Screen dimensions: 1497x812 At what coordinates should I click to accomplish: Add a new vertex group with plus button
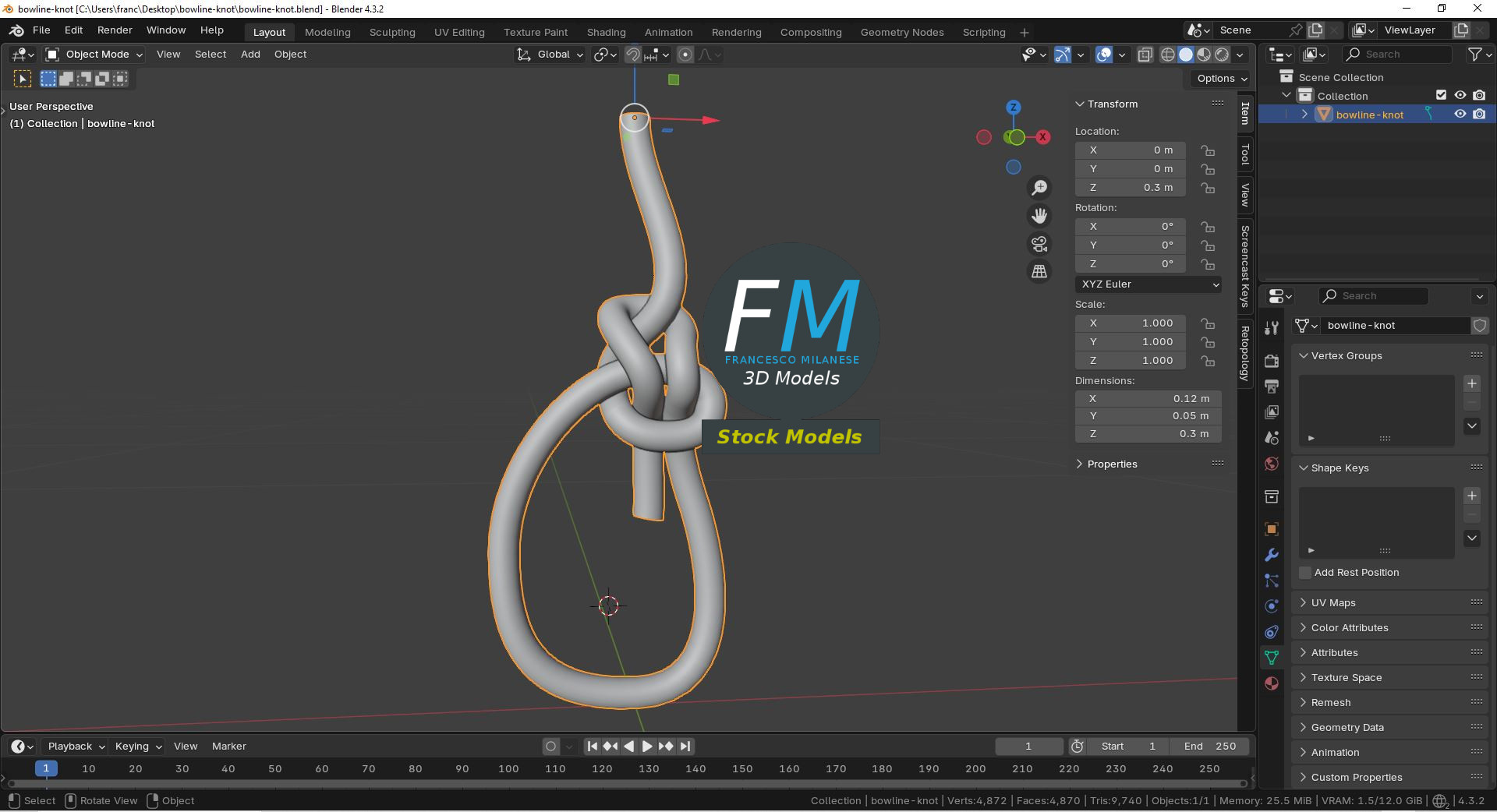coord(1472,383)
